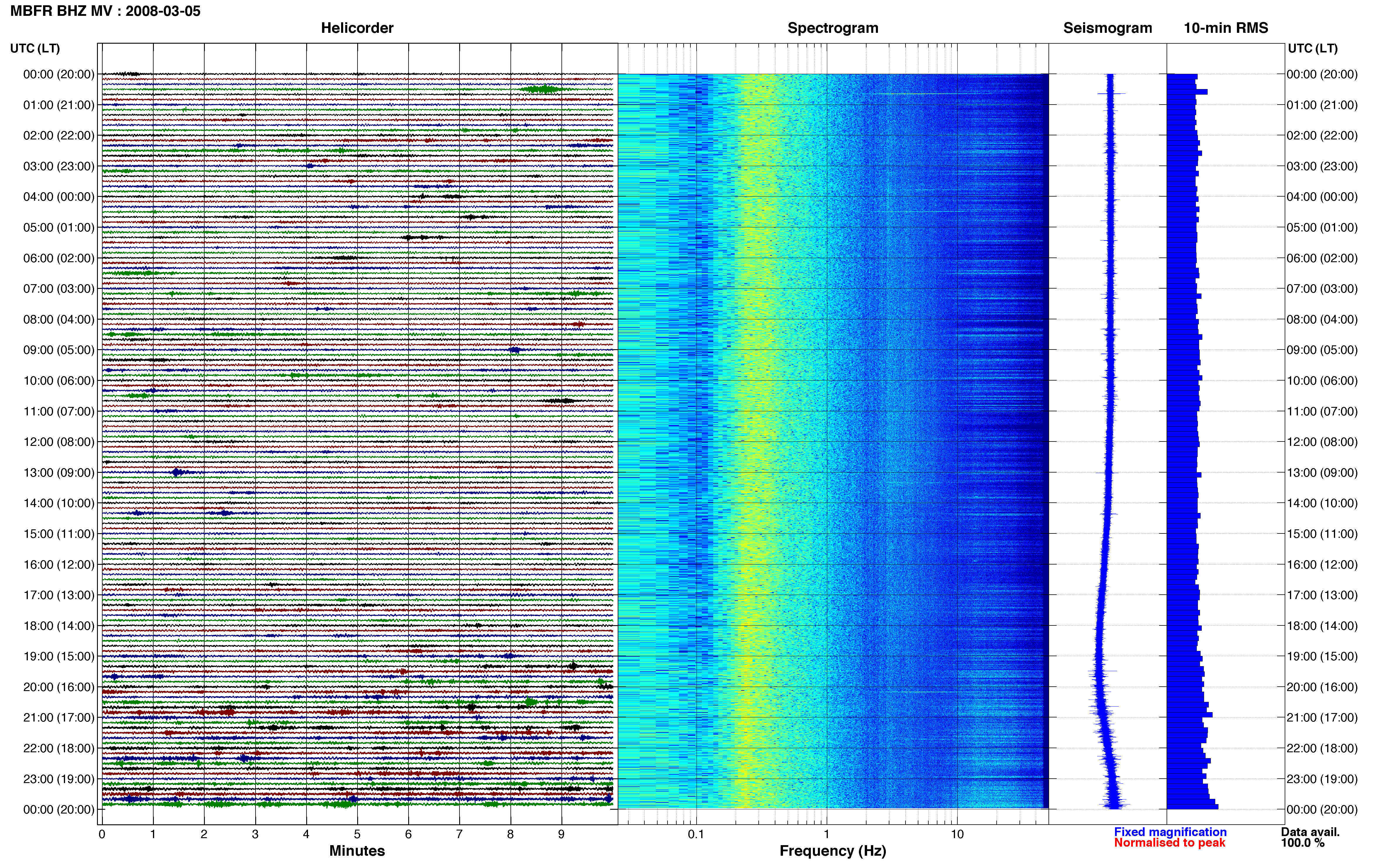
Task: Click the 'Frequency (Hz)' axis label
Action: point(833,851)
